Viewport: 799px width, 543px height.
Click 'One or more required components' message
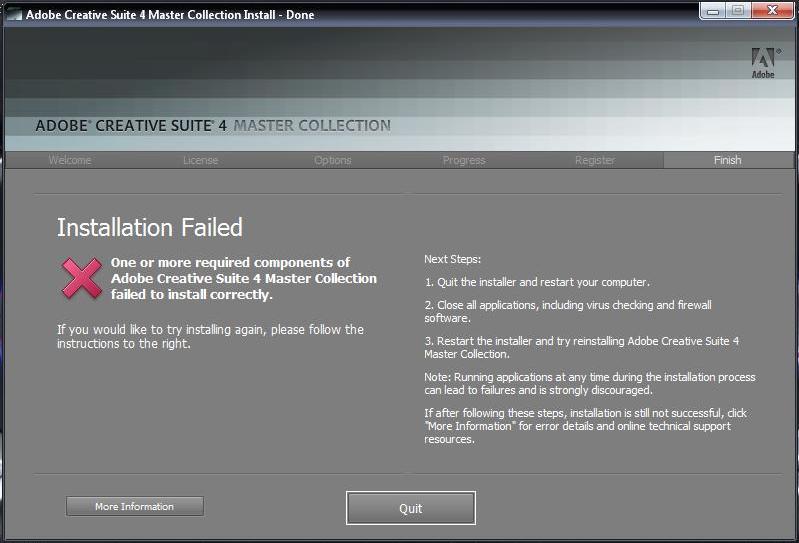click(244, 278)
